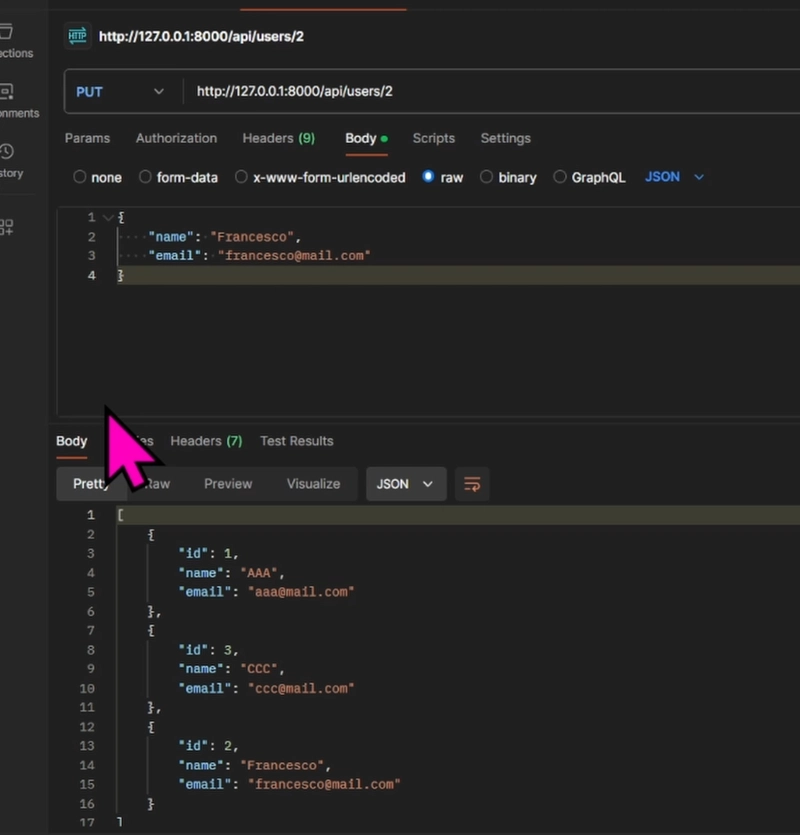Click the add workspace elements sidebar icon
The width and height of the screenshot is (800, 835).
pos(6,227)
